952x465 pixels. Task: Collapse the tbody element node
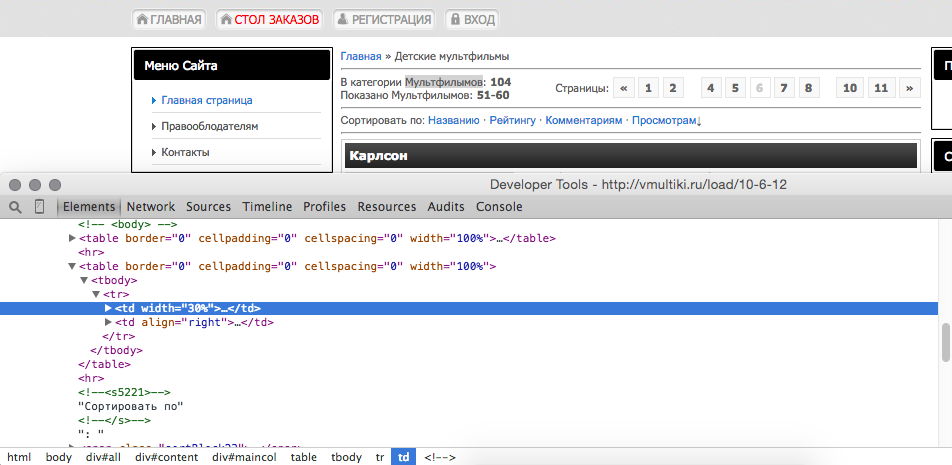[84, 281]
